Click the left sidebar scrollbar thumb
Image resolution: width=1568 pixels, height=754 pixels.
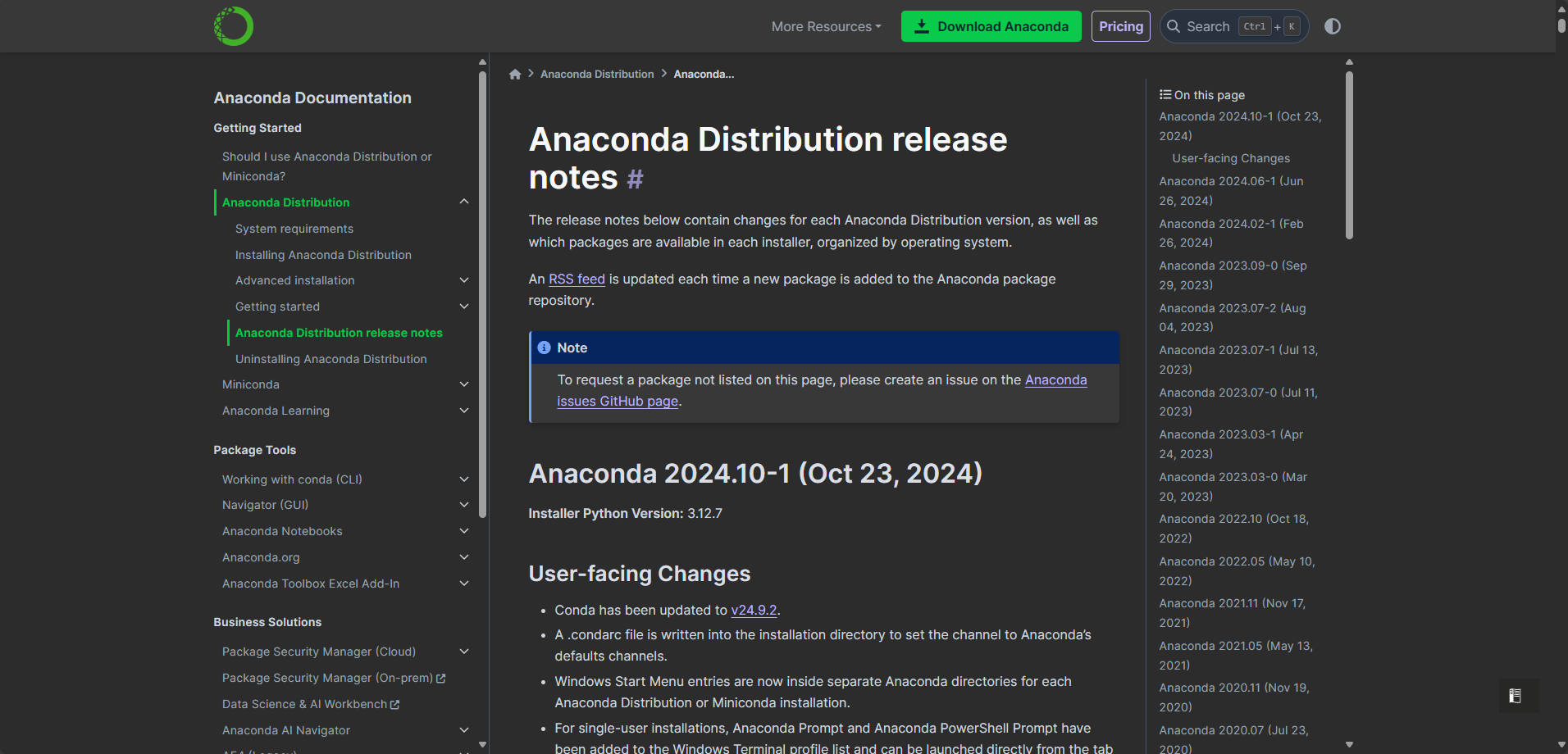click(x=482, y=295)
